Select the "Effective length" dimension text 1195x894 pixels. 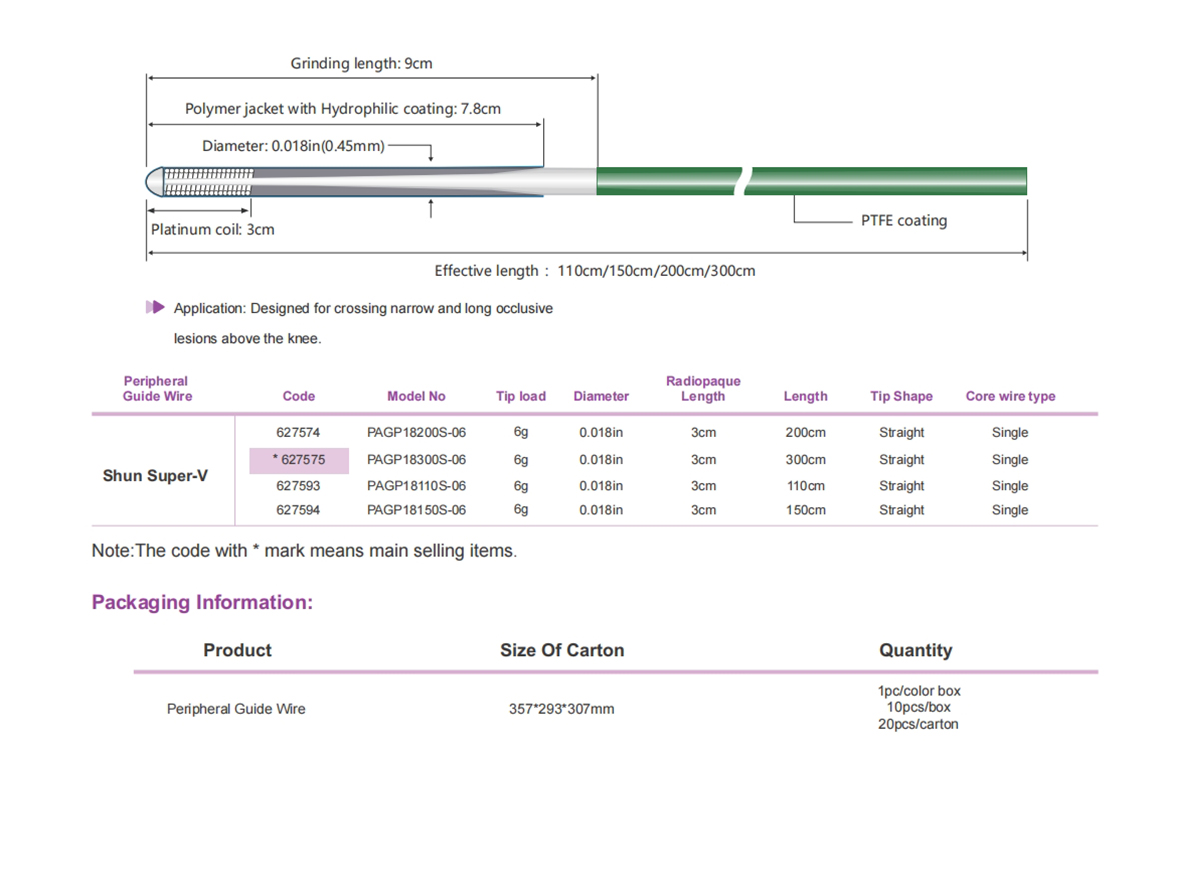(x=594, y=271)
